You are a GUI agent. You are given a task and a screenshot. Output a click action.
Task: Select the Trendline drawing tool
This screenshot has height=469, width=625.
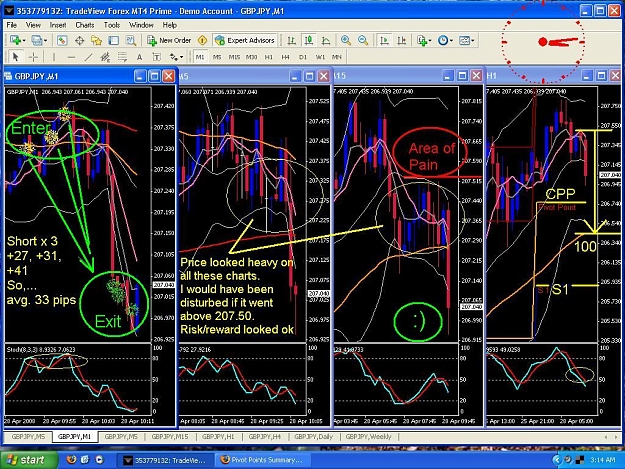coord(88,57)
